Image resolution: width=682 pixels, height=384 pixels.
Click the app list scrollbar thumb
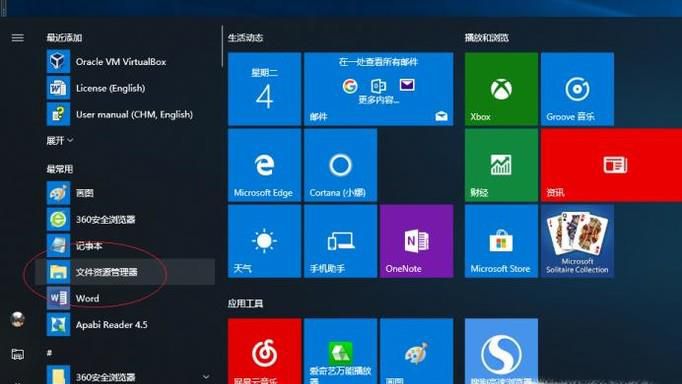[x=222, y=46]
